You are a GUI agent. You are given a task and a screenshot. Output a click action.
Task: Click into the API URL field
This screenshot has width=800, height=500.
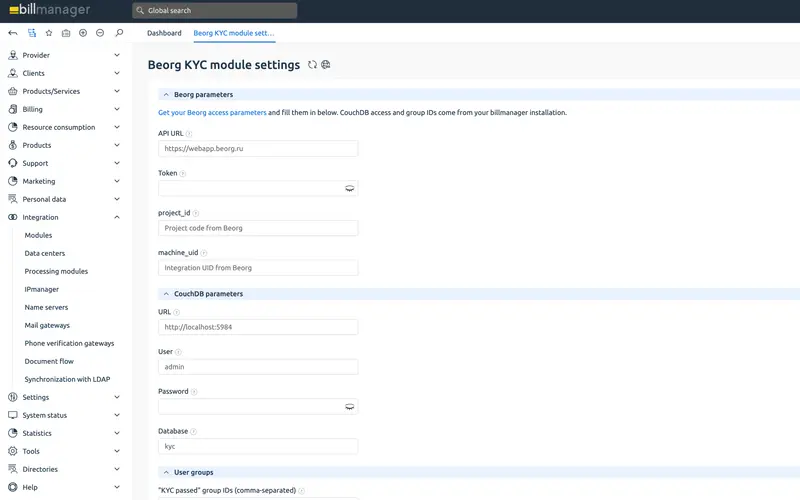click(258, 148)
